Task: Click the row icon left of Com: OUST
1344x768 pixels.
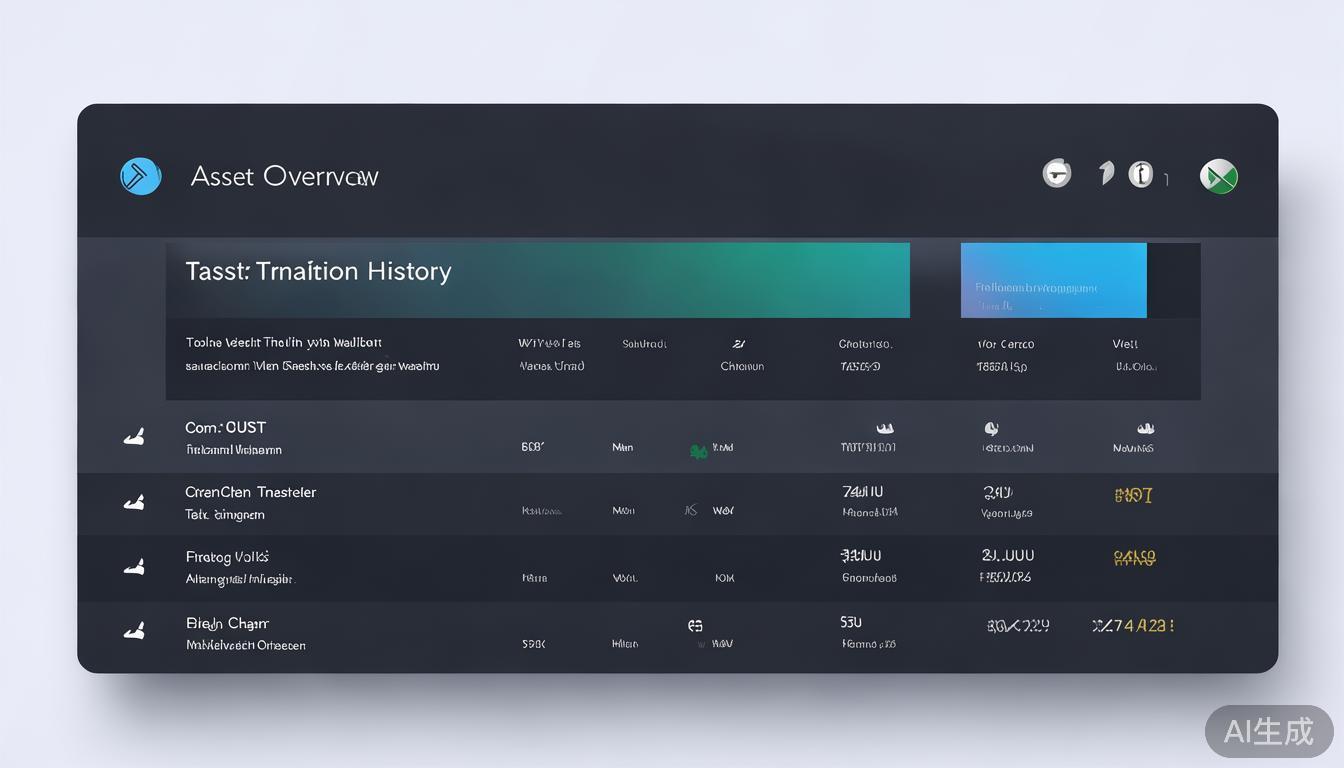Action: click(134, 437)
